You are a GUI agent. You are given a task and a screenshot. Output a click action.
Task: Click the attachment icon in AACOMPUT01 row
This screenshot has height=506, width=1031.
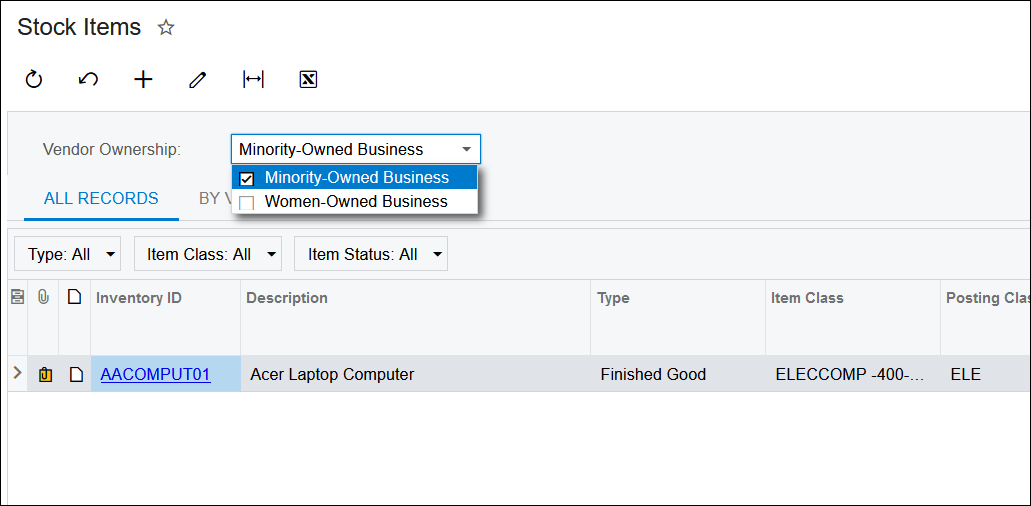pyautogui.click(x=44, y=375)
